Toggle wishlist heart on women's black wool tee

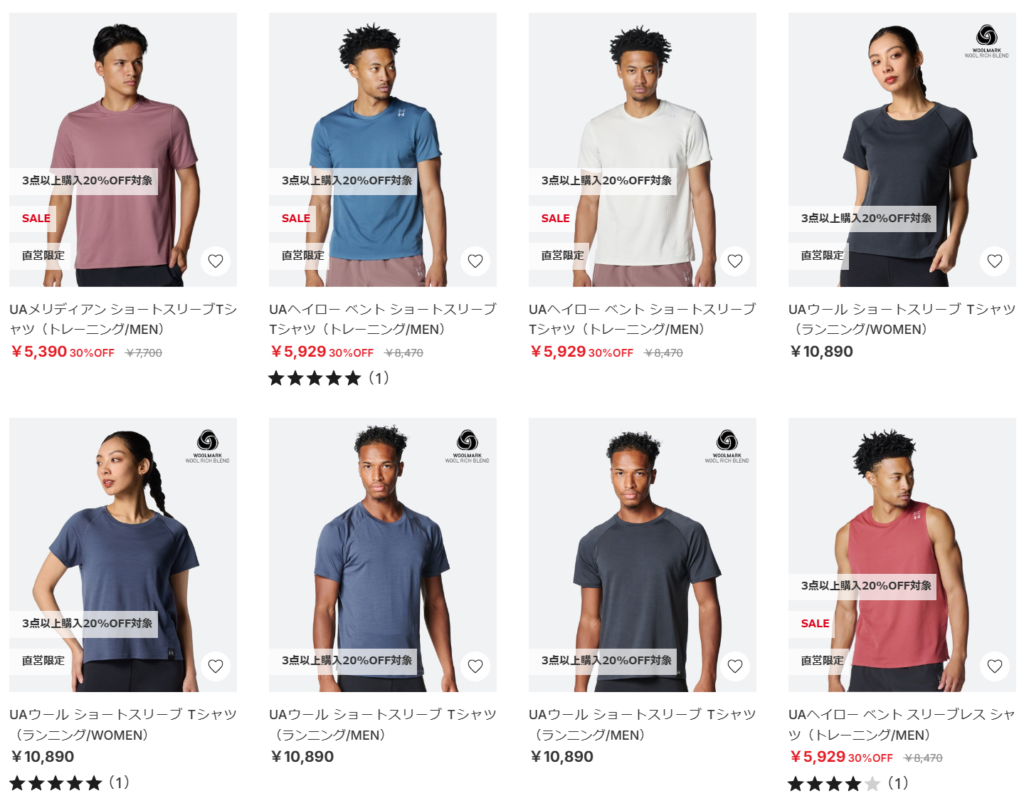[994, 262]
